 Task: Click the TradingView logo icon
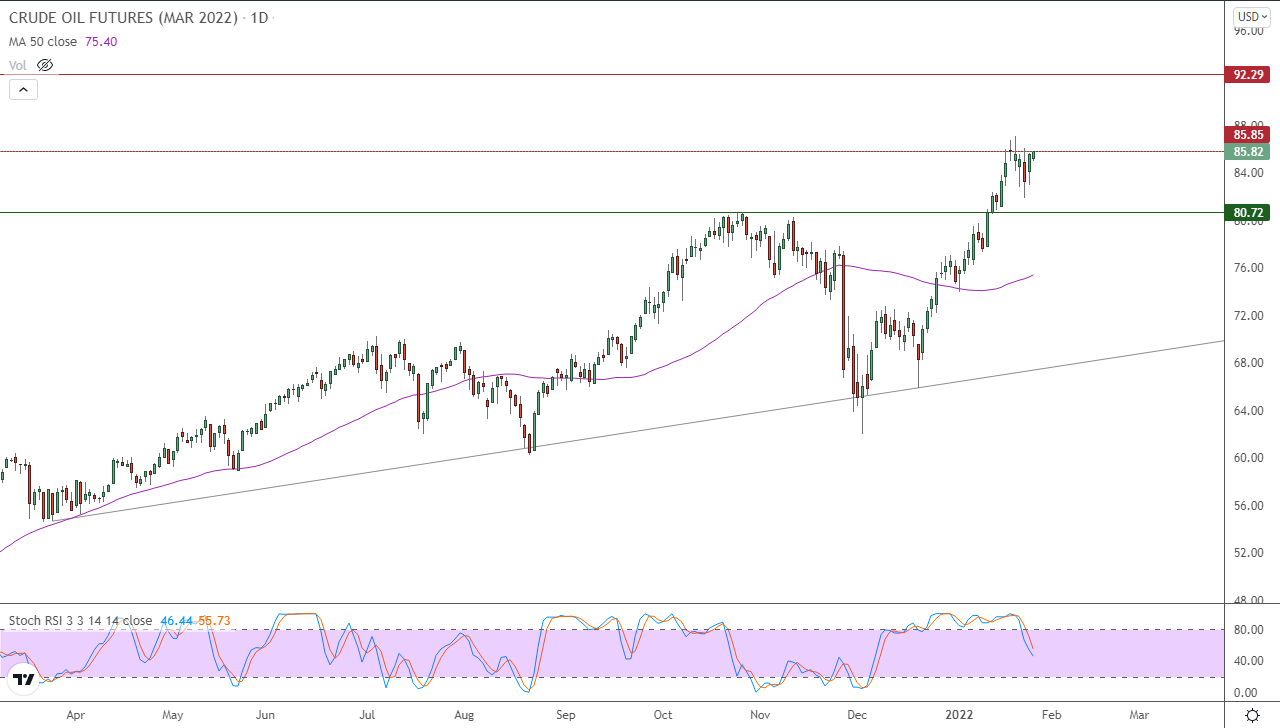click(x=24, y=680)
